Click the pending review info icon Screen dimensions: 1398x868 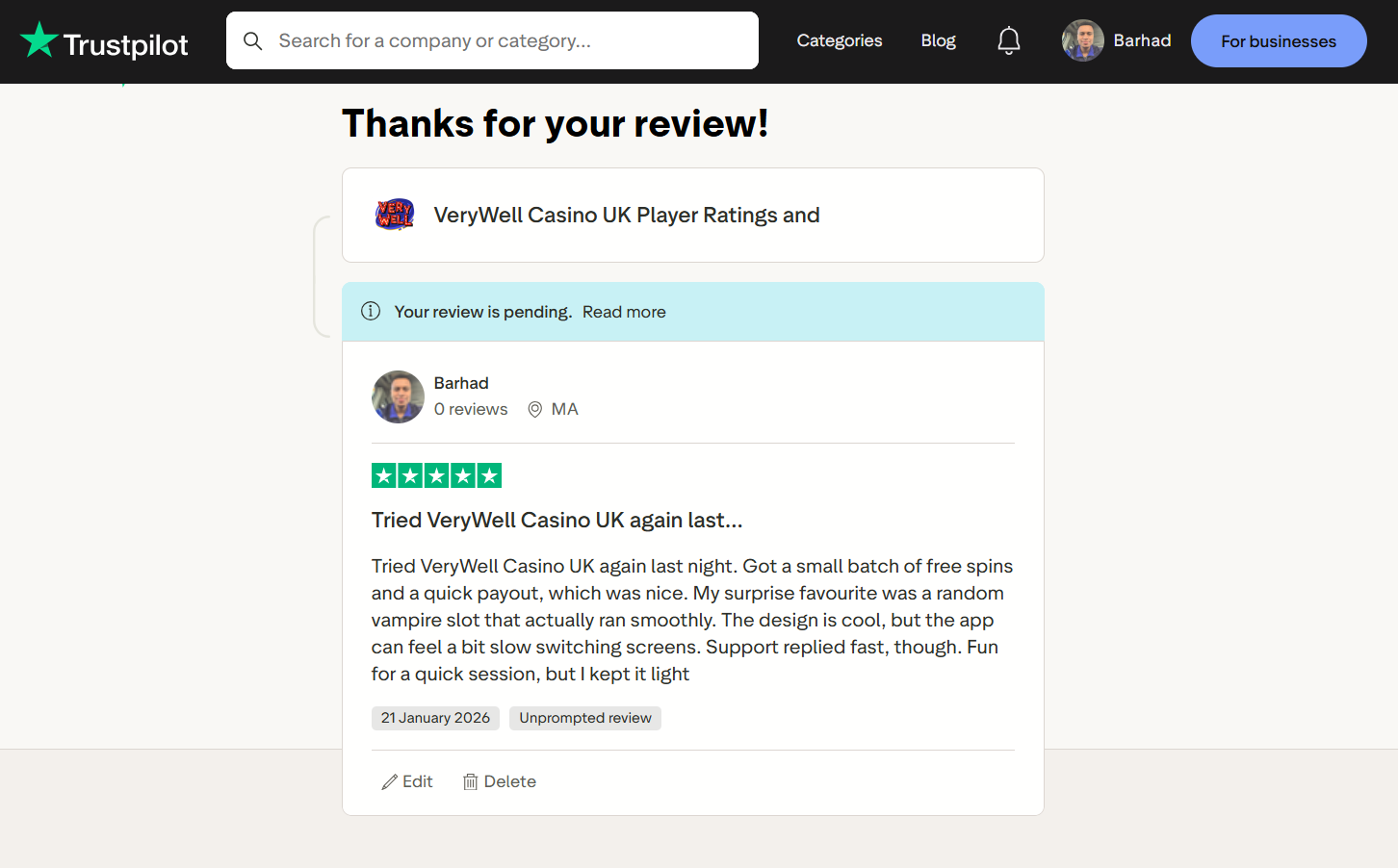(371, 311)
